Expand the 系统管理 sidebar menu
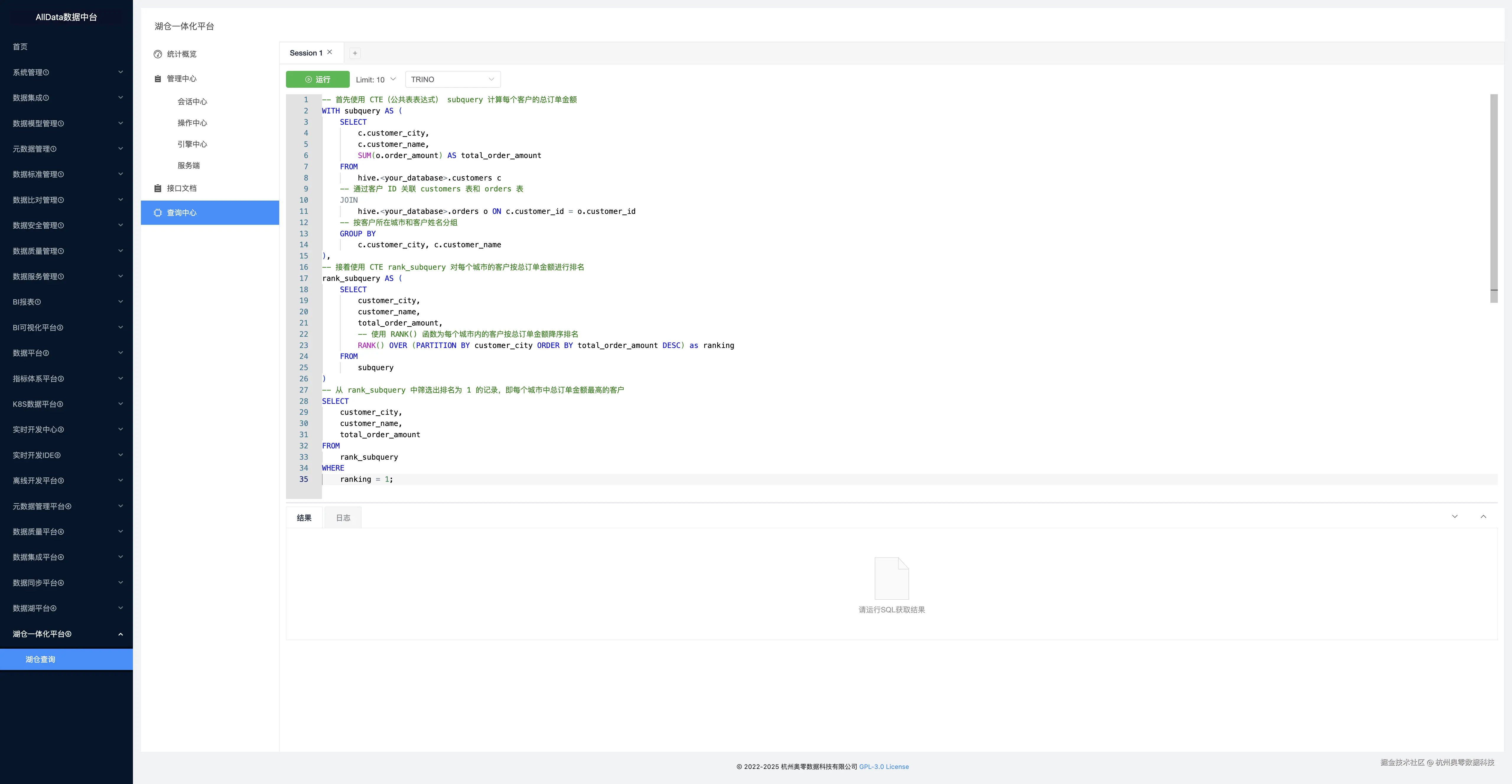This screenshot has width=1512, height=784. coord(66,72)
